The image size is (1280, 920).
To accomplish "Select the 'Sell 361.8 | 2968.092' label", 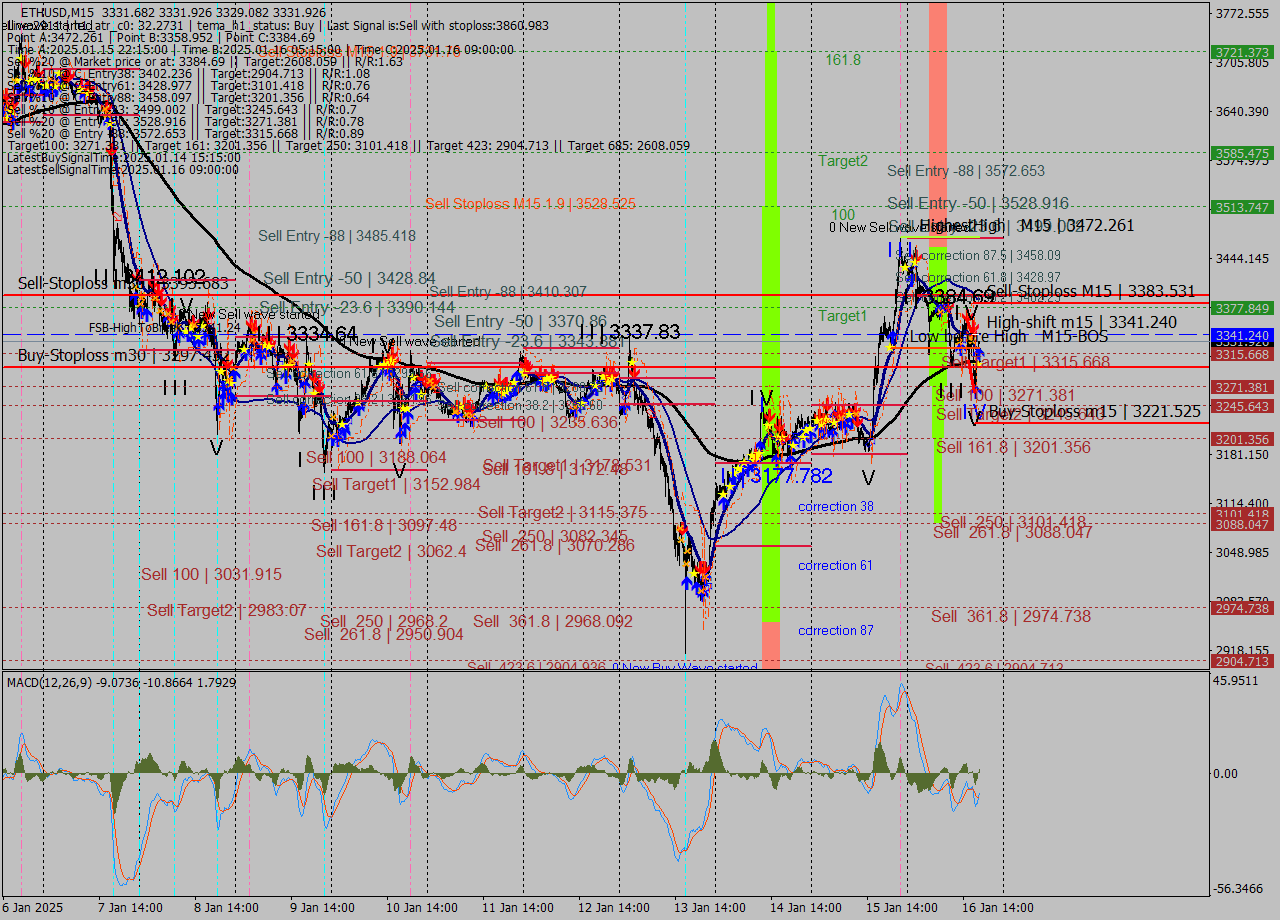I will click(x=553, y=621).
